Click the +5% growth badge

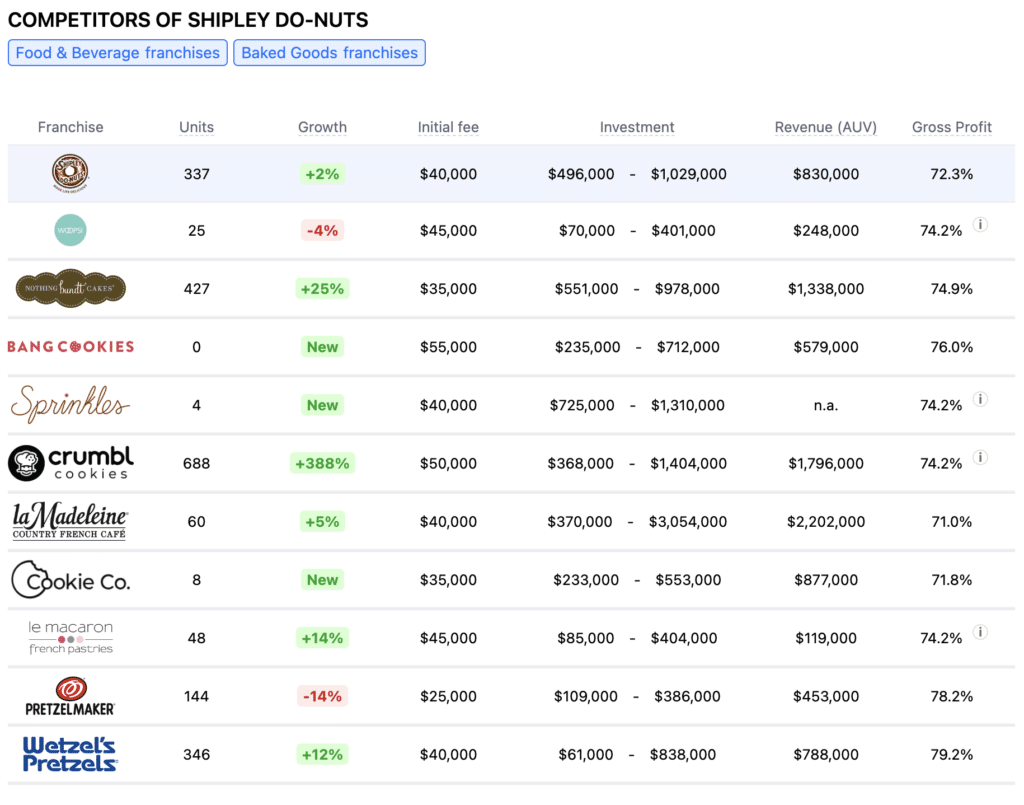pyautogui.click(x=323, y=522)
